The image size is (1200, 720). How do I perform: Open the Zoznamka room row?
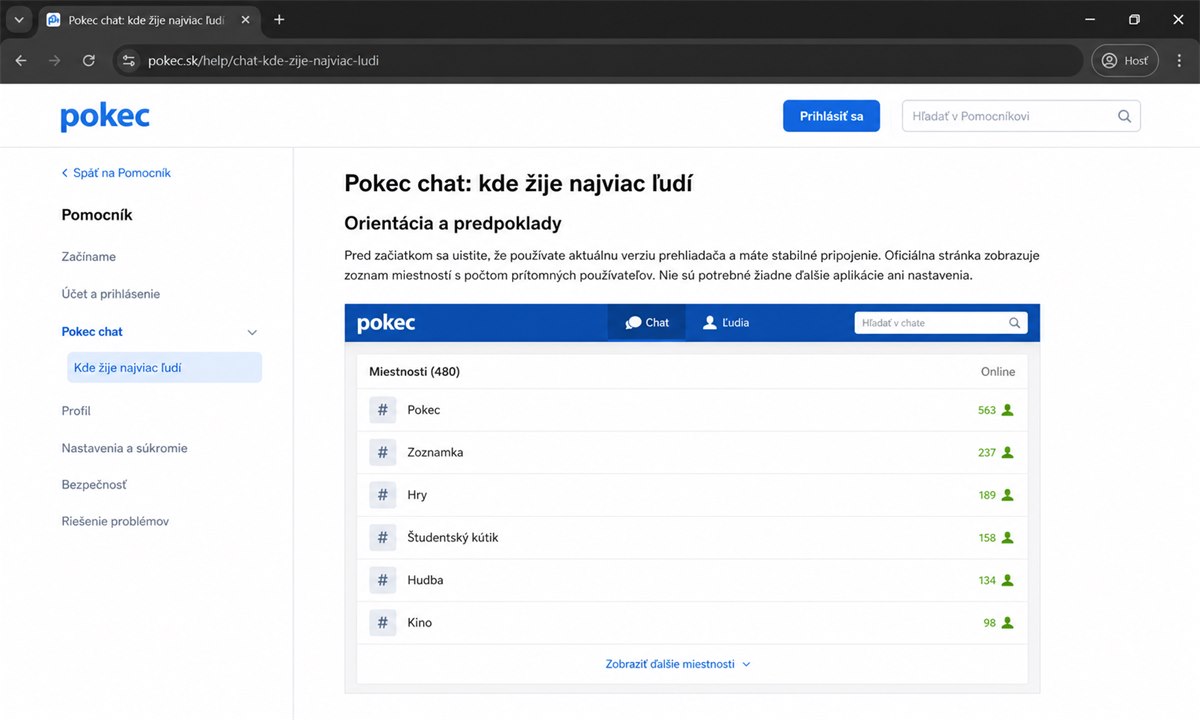tap(692, 453)
